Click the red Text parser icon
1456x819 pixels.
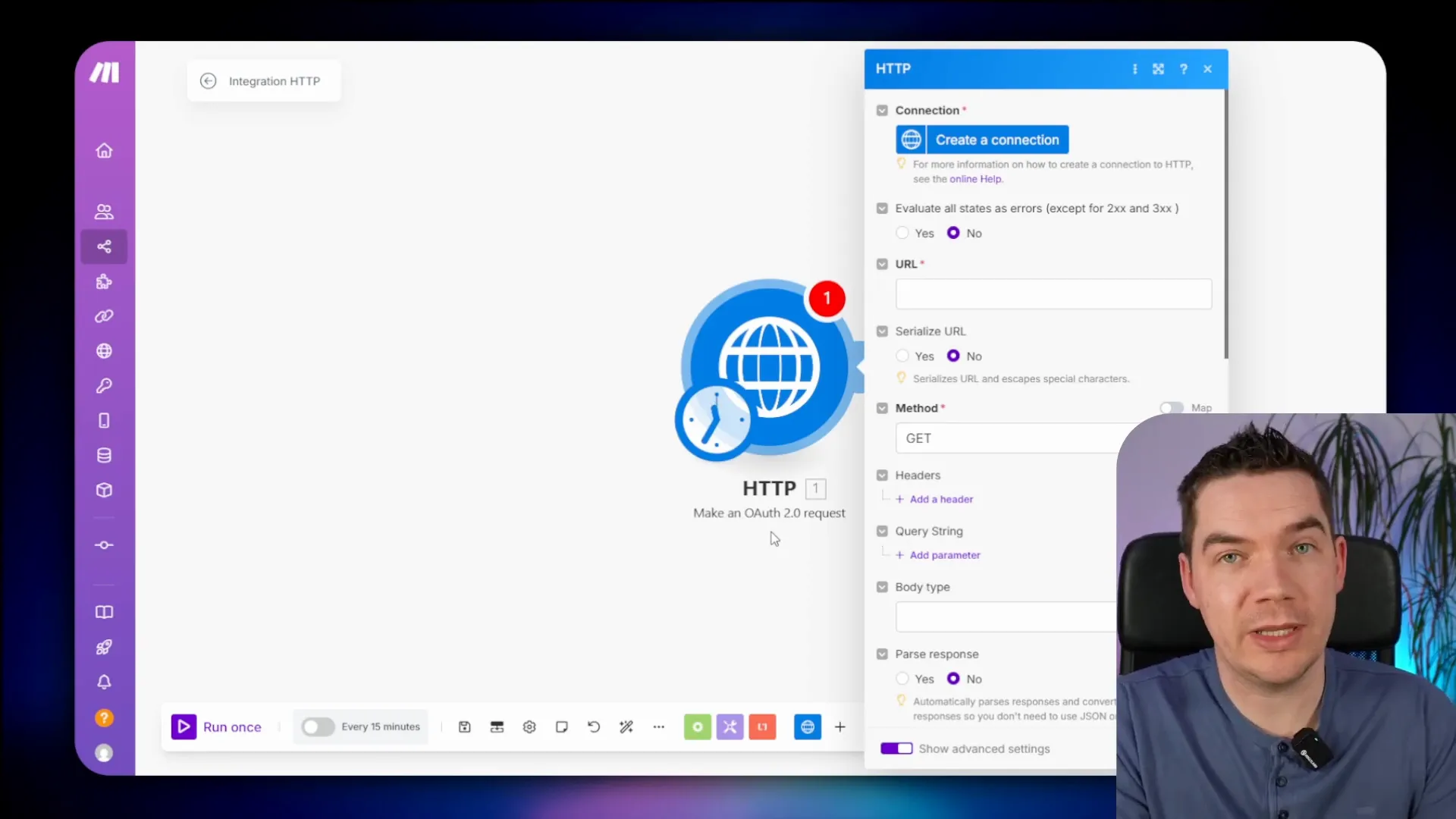pos(762,726)
